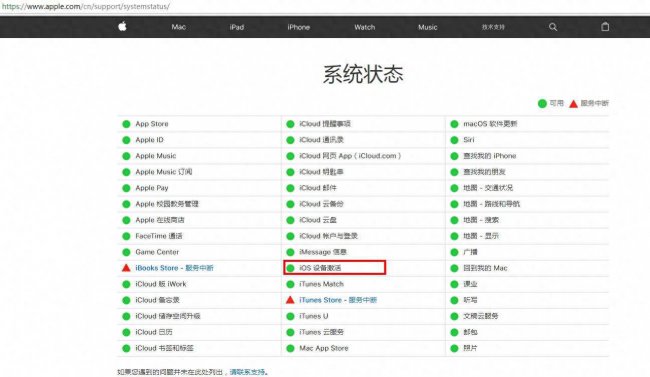Click green dot beside iMessage 信息

point(290,252)
